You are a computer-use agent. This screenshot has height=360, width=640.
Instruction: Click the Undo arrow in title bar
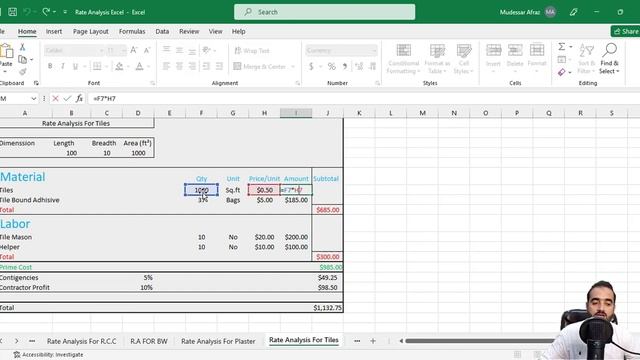pos(27,12)
